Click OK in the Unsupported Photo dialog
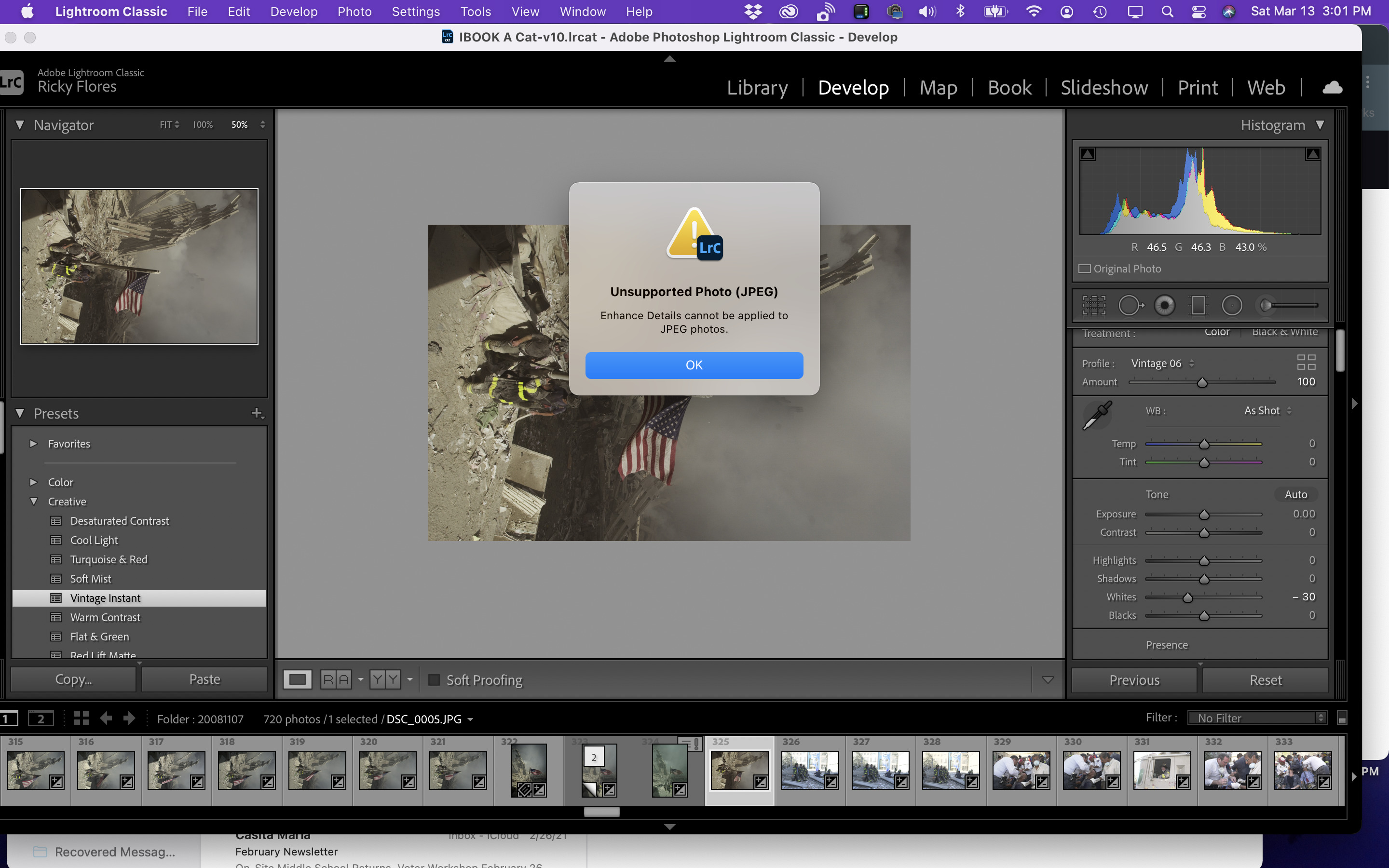Image resolution: width=1389 pixels, height=868 pixels. pos(694,365)
